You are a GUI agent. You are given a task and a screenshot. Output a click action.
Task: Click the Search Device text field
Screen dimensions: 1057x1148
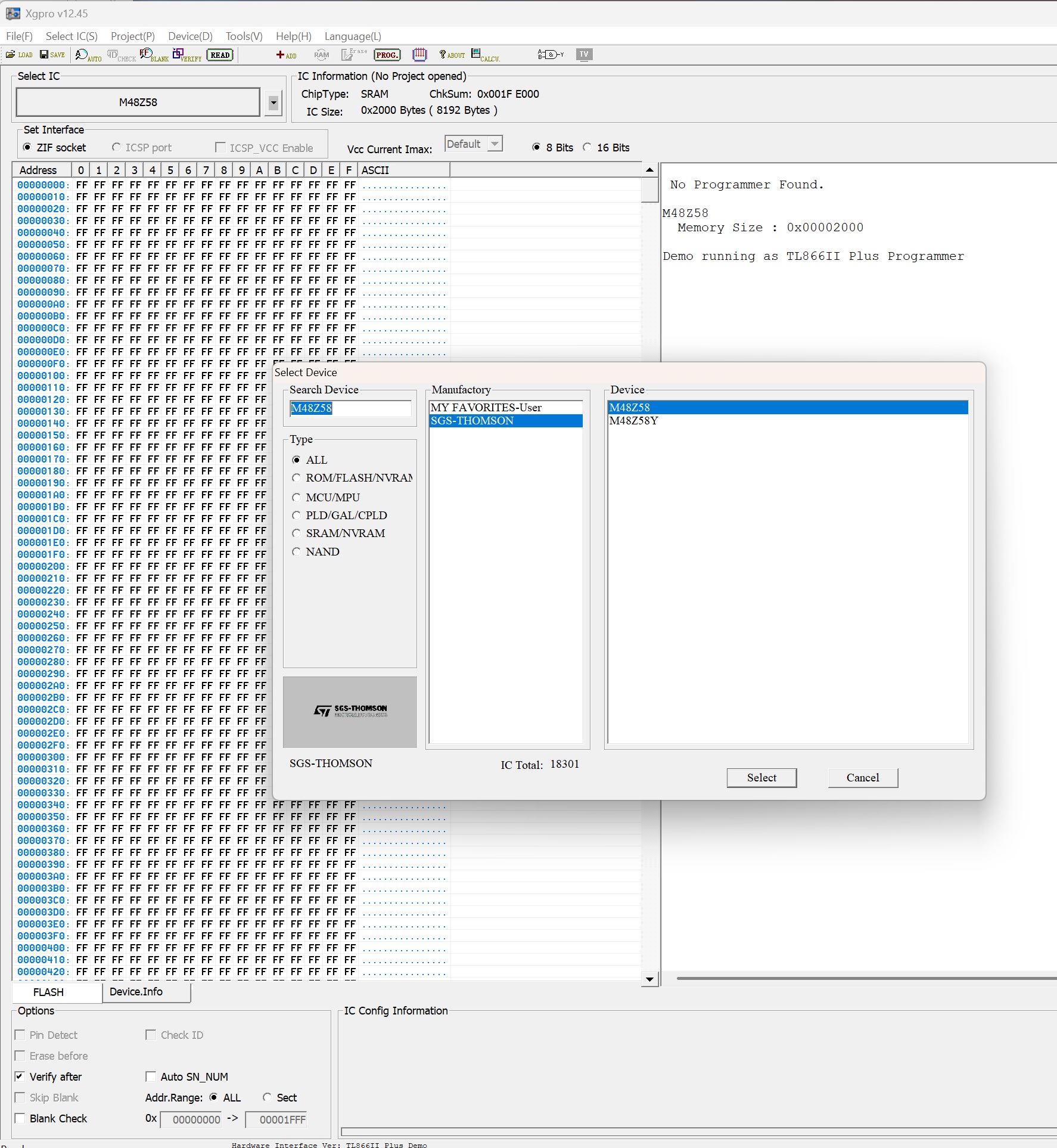click(350, 408)
